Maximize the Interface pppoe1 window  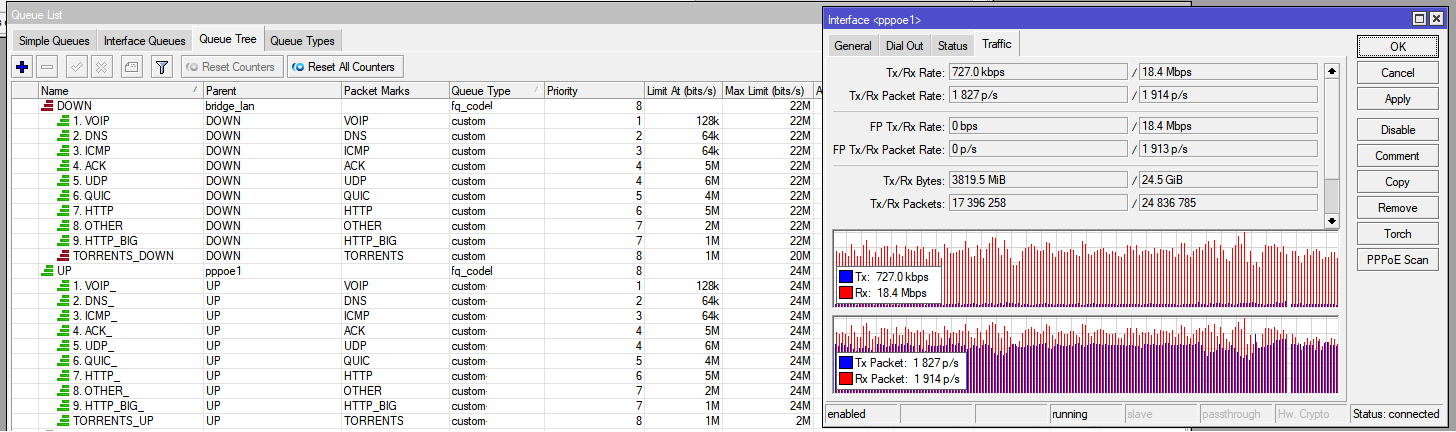point(1421,18)
